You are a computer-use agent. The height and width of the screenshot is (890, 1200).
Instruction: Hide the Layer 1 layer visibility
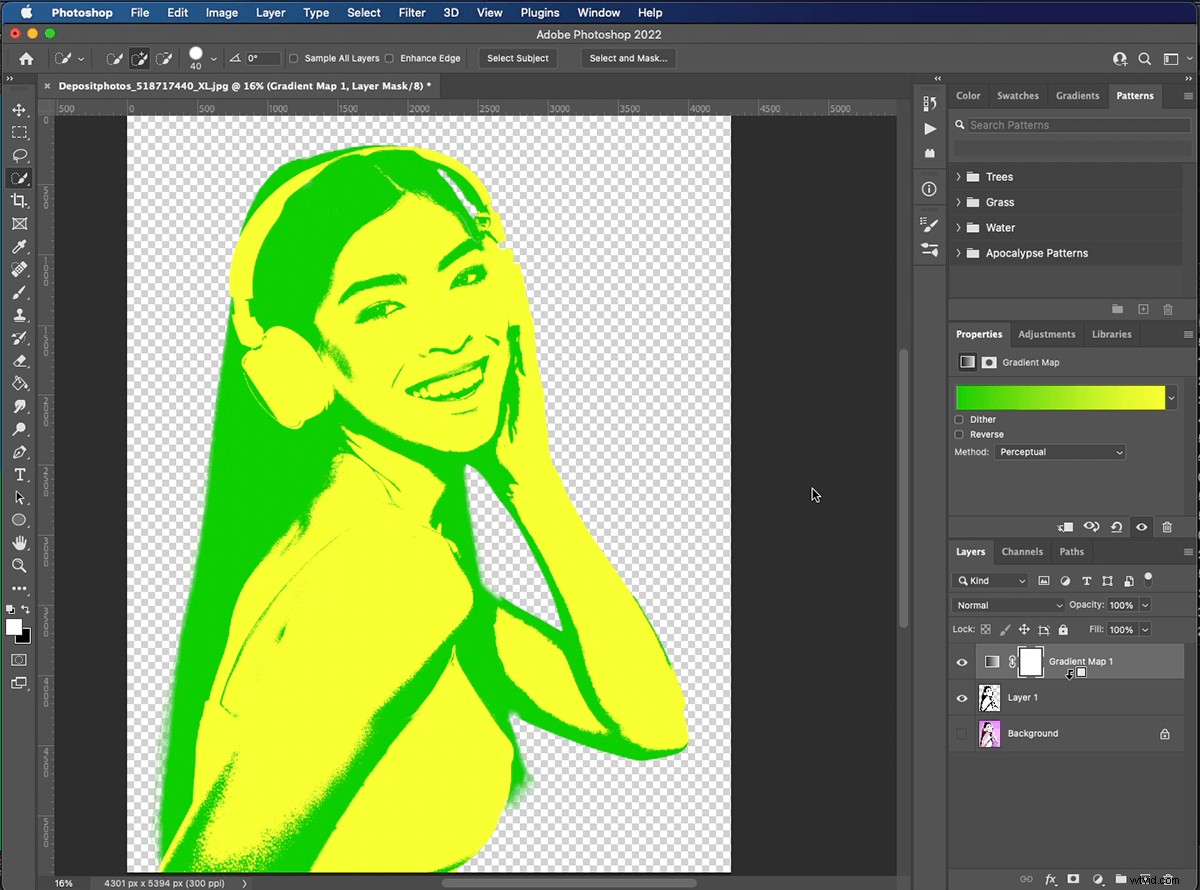point(961,697)
